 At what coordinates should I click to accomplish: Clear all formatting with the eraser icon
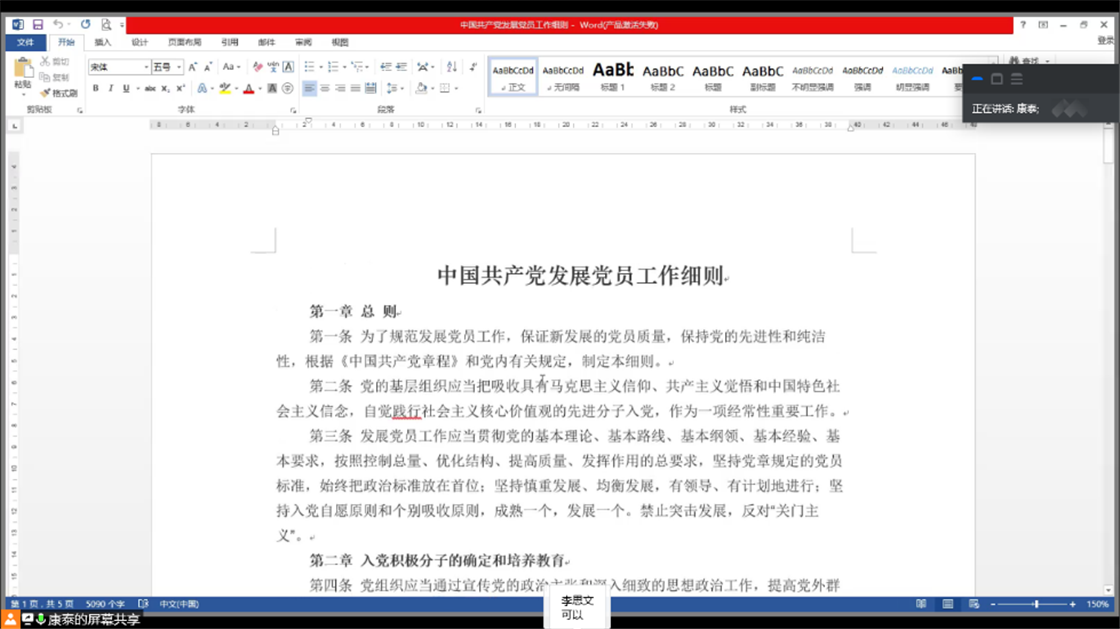(258, 67)
